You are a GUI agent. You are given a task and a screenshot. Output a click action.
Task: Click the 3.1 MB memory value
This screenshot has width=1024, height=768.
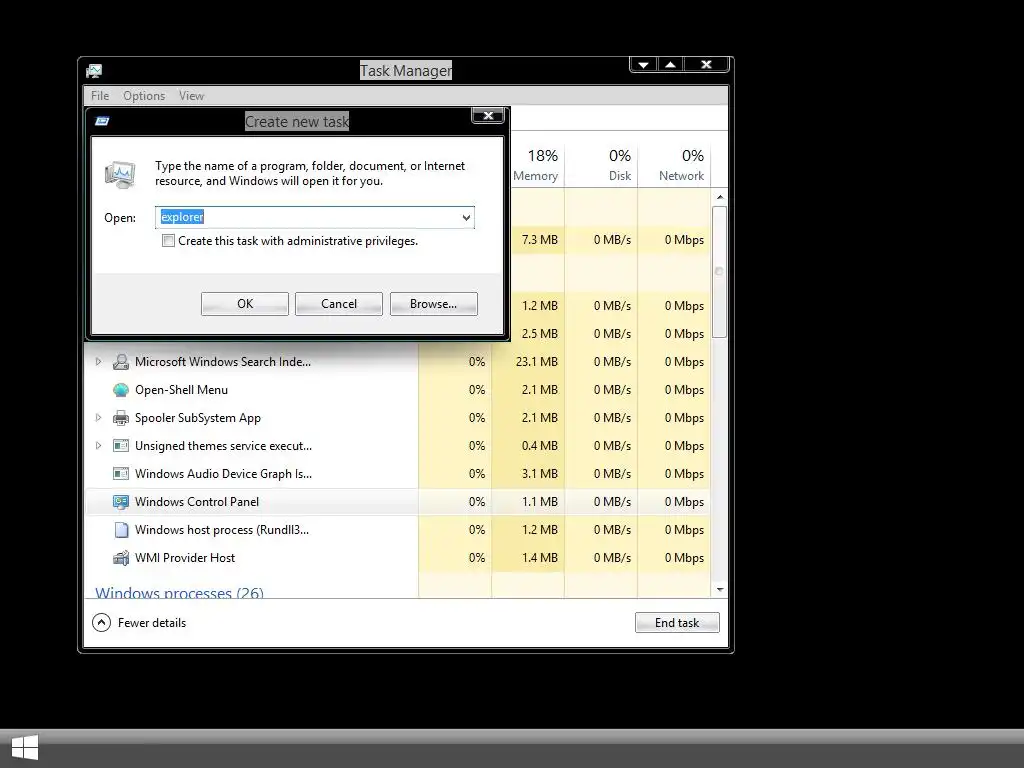[539, 474]
